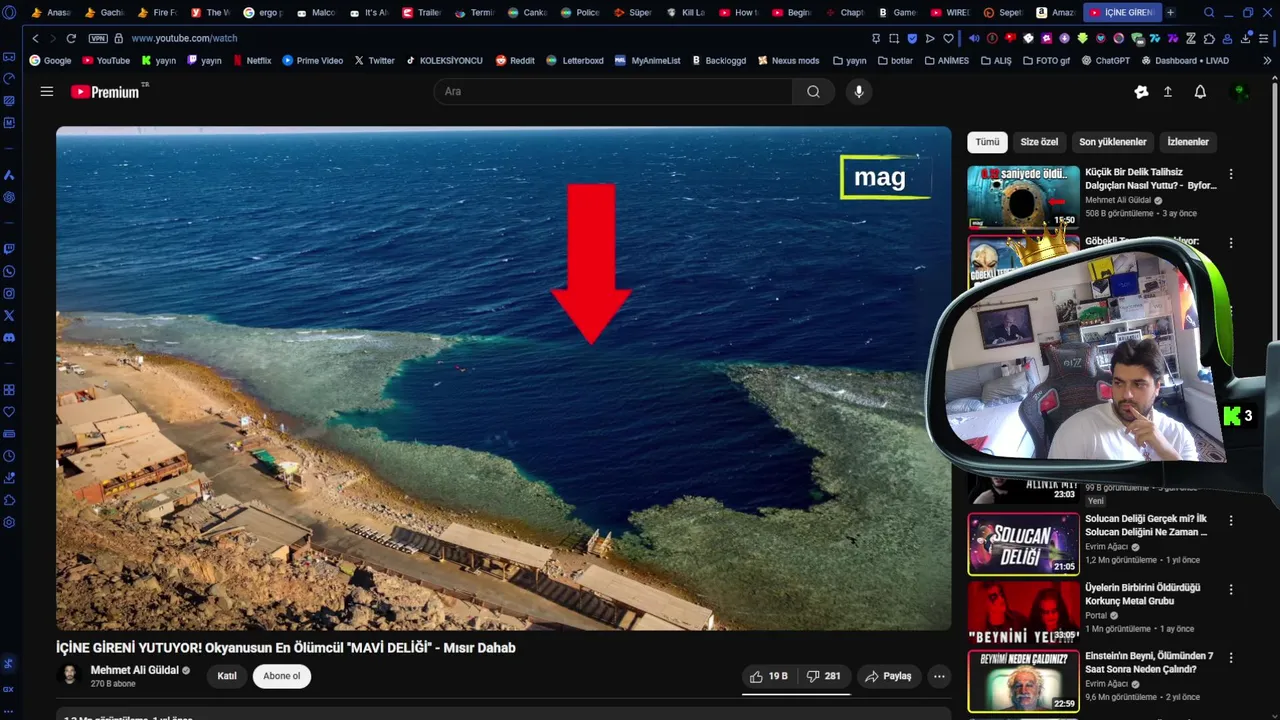Open browser history clock in sidebar
This screenshot has height=720, width=1280.
pos(9,455)
